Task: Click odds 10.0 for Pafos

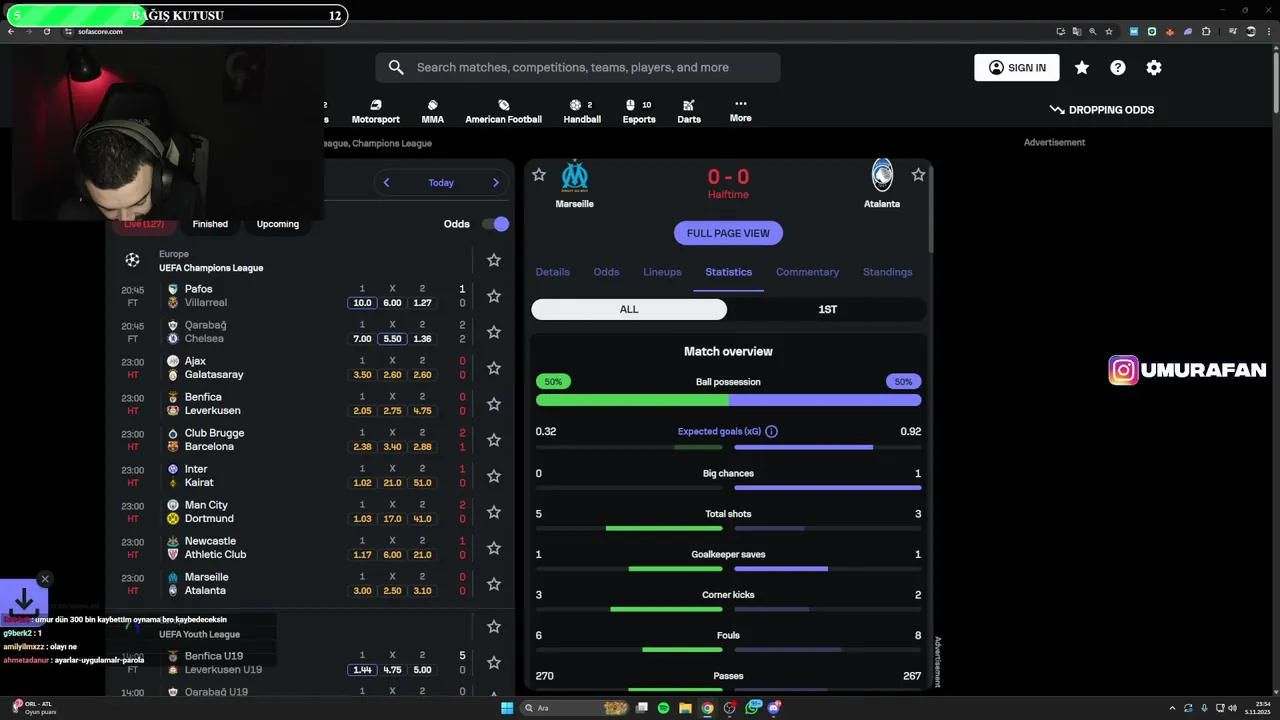Action: pyautogui.click(x=362, y=303)
